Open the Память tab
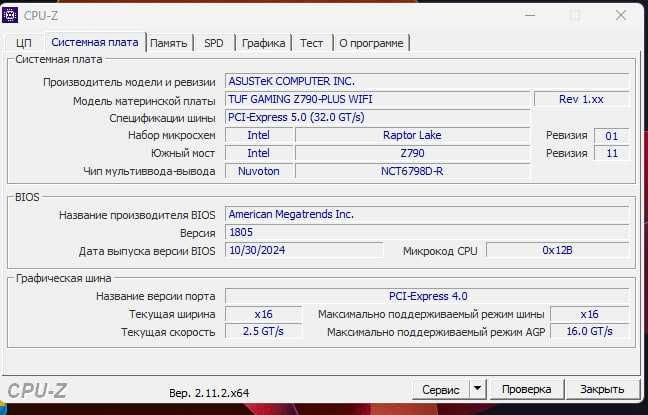Viewport: 648px width, 415px height. [169, 43]
